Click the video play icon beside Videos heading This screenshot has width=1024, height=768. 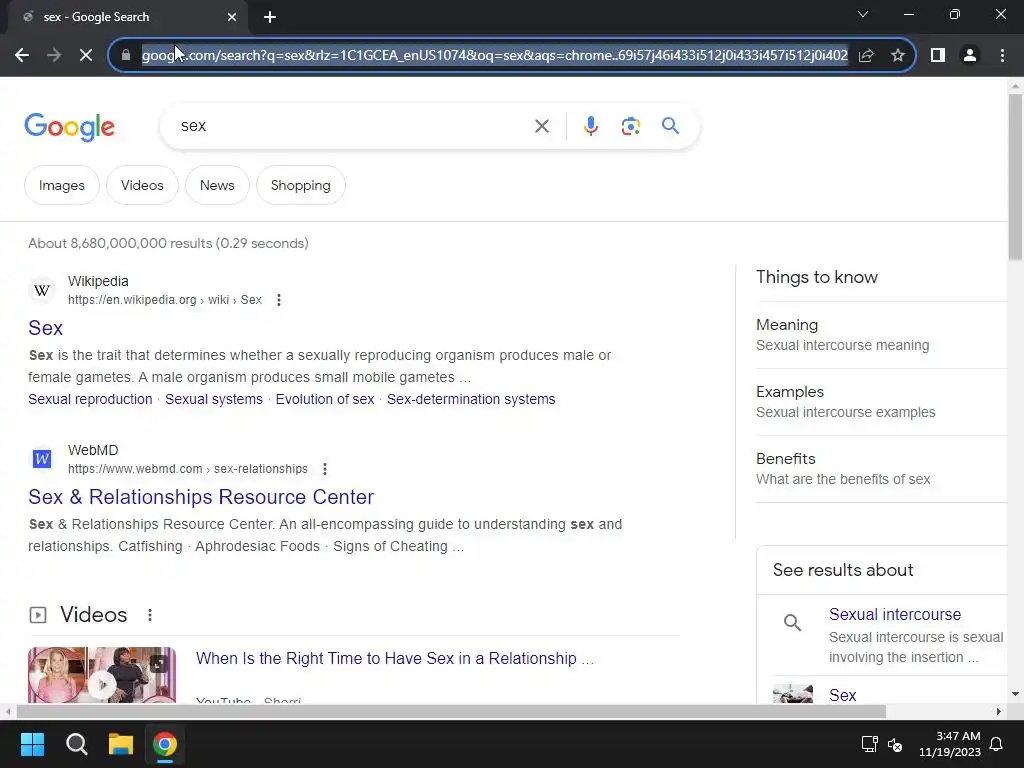click(38, 615)
